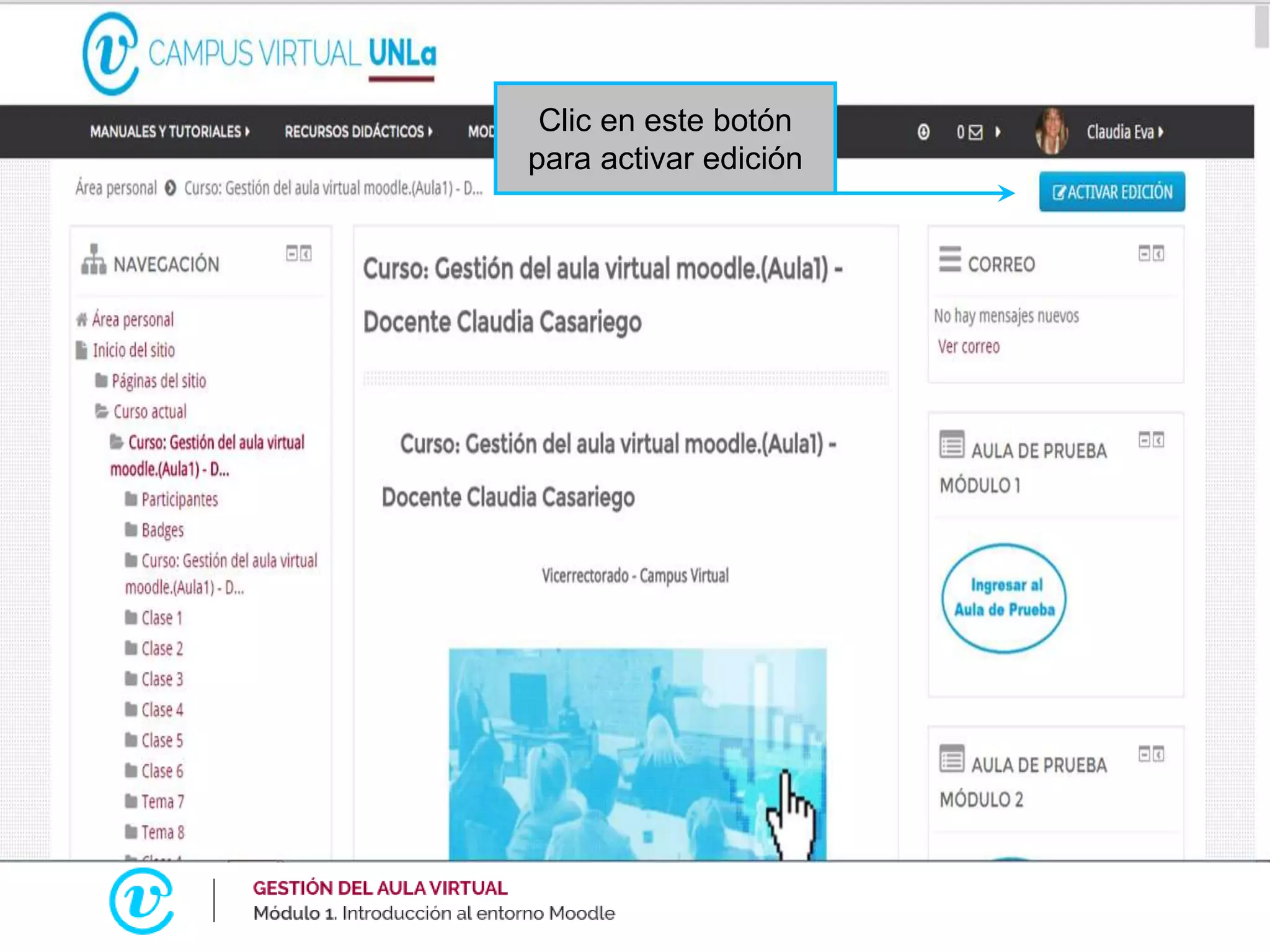The width and height of the screenshot is (1270, 952).
Task: Expand Clase 2 in navigation
Action: 162,648
